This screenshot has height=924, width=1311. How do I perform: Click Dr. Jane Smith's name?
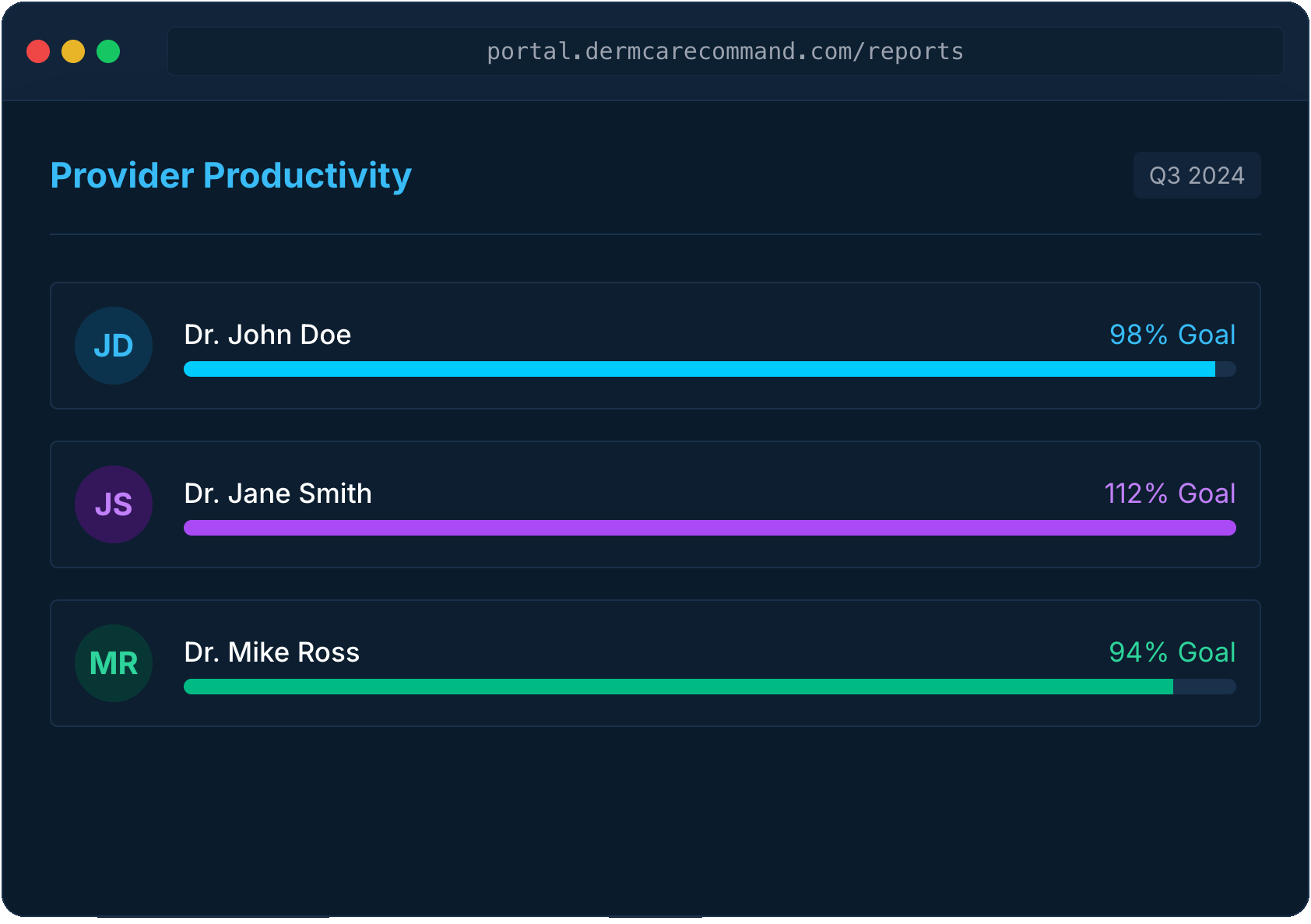[x=278, y=494]
